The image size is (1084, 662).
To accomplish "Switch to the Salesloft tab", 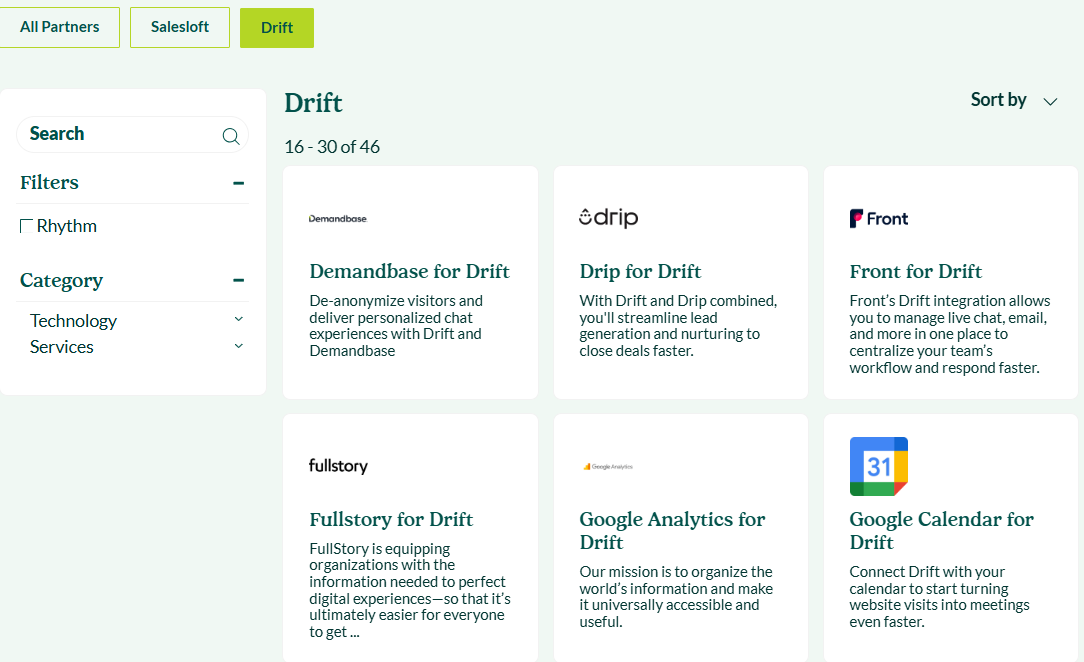I will pyautogui.click(x=180, y=28).
